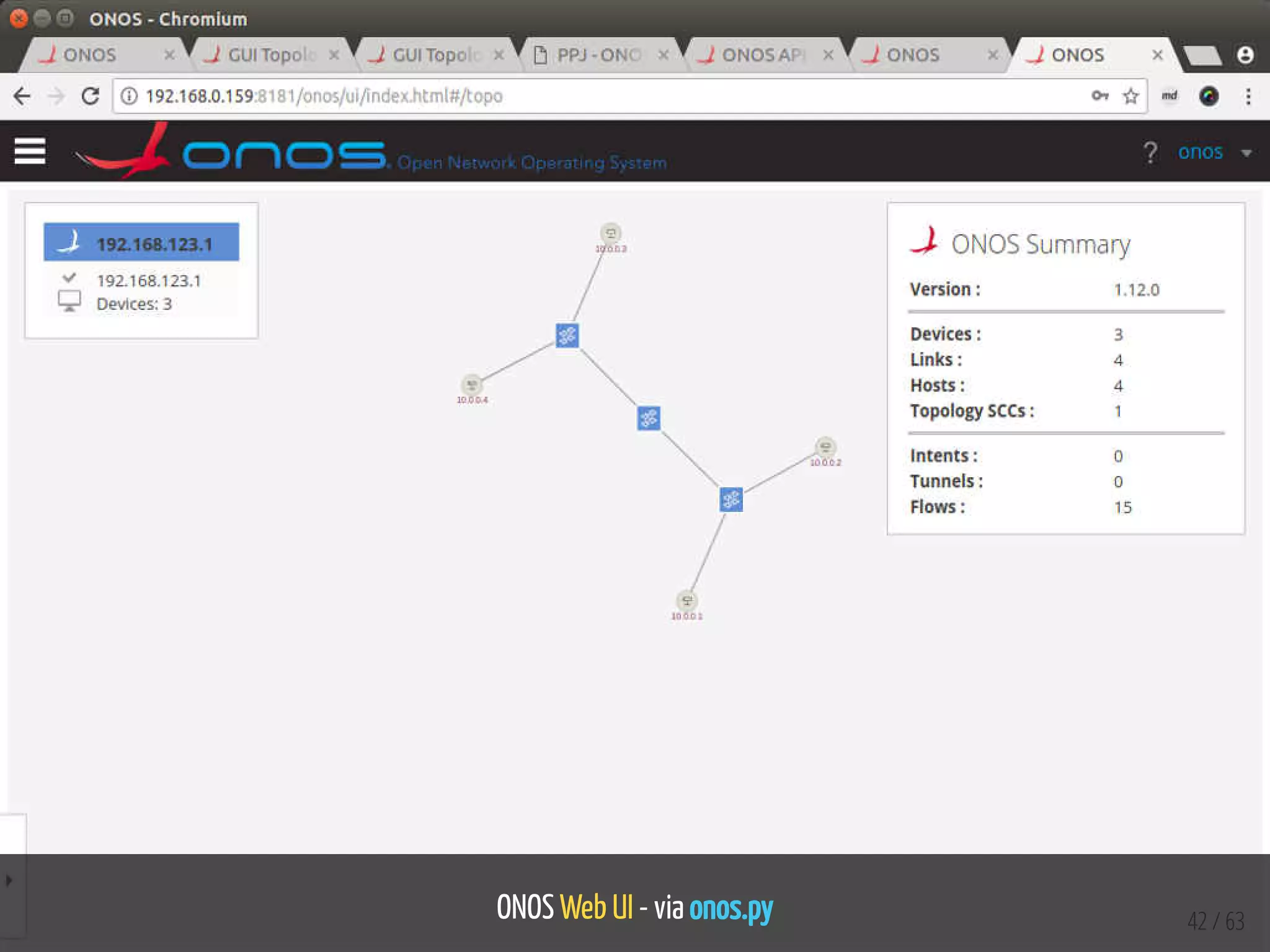Go back in browser history
This screenshot has height=952, width=1270.
(22, 96)
